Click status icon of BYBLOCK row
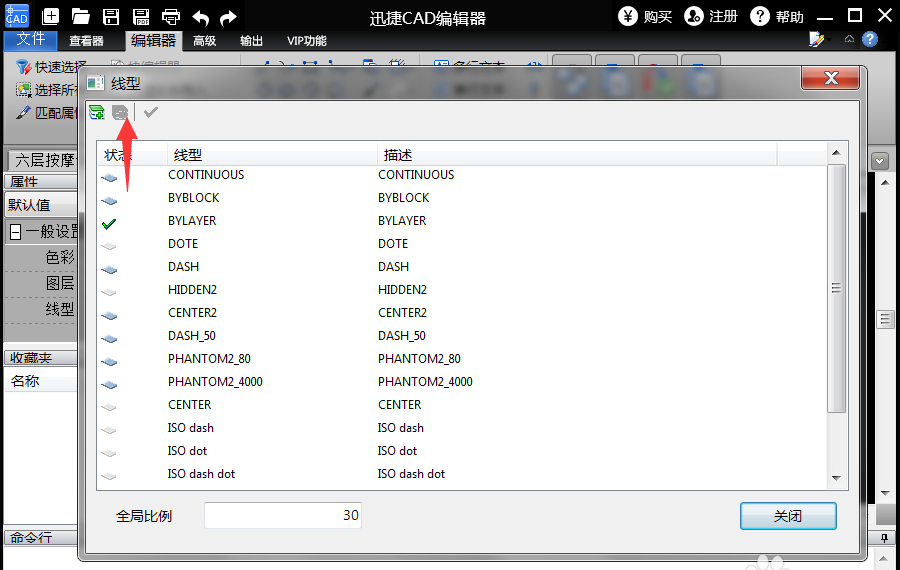The image size is (900, 570). tap(109, 201)
